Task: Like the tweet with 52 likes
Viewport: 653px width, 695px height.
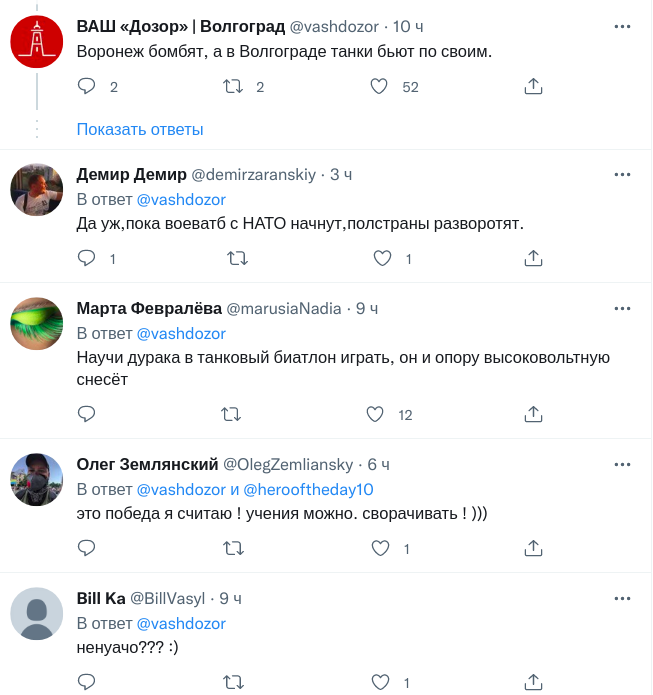Action: coord(379,87)
